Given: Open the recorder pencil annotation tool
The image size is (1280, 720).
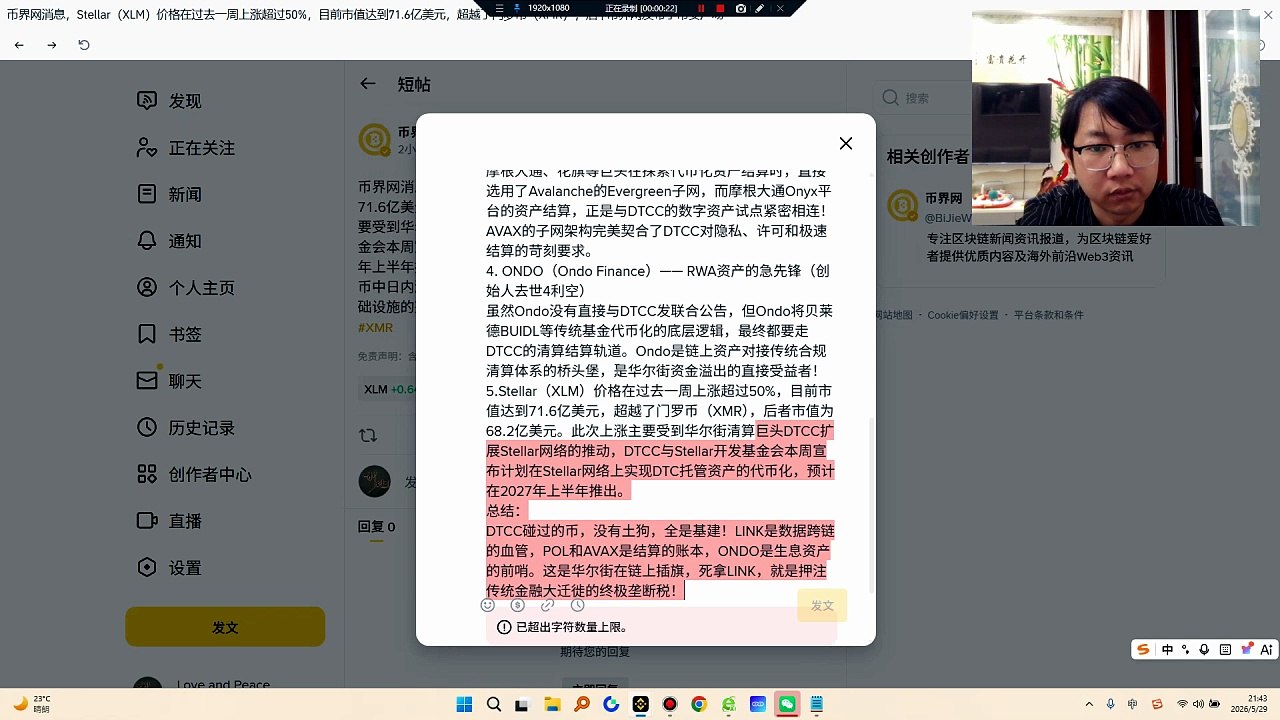Looking at the screenshot, I should tap(760, 8).
